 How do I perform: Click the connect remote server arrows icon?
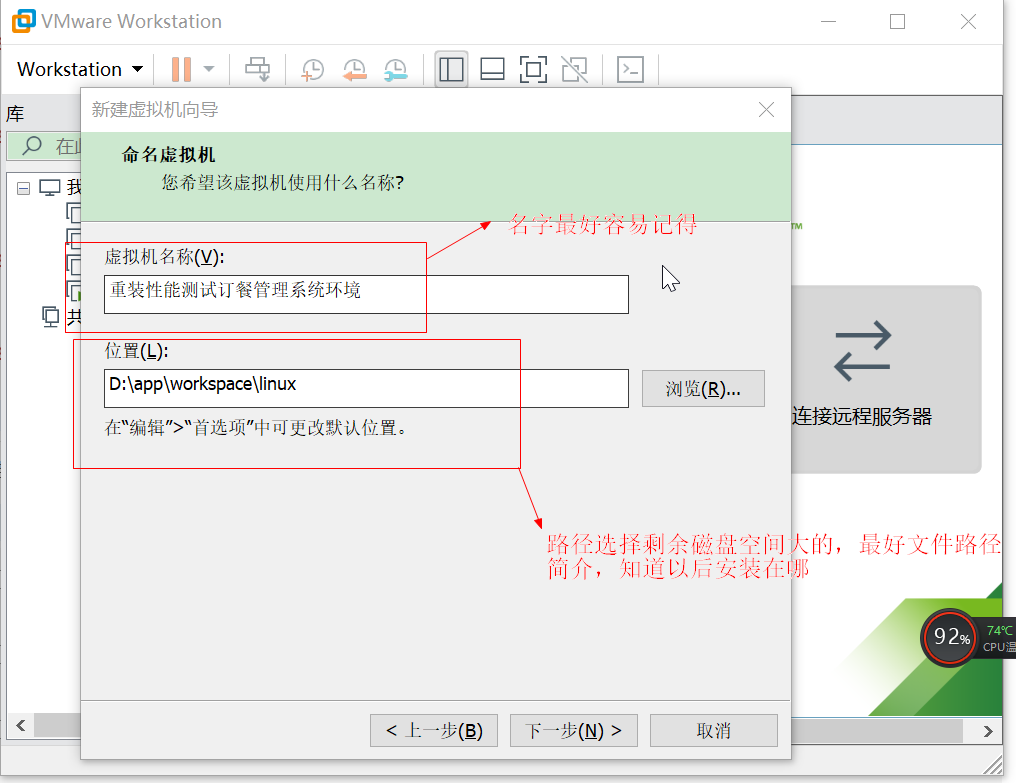pyautogui.click(x=862, y=351)
